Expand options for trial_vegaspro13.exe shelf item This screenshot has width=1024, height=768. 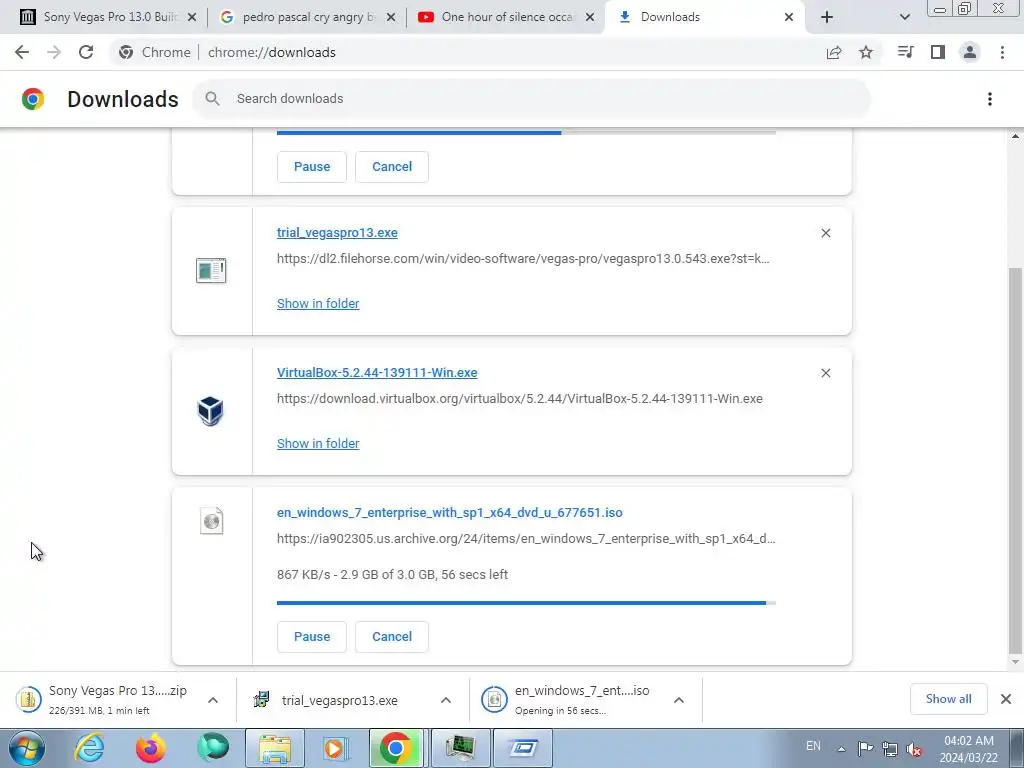pos(446,700)
